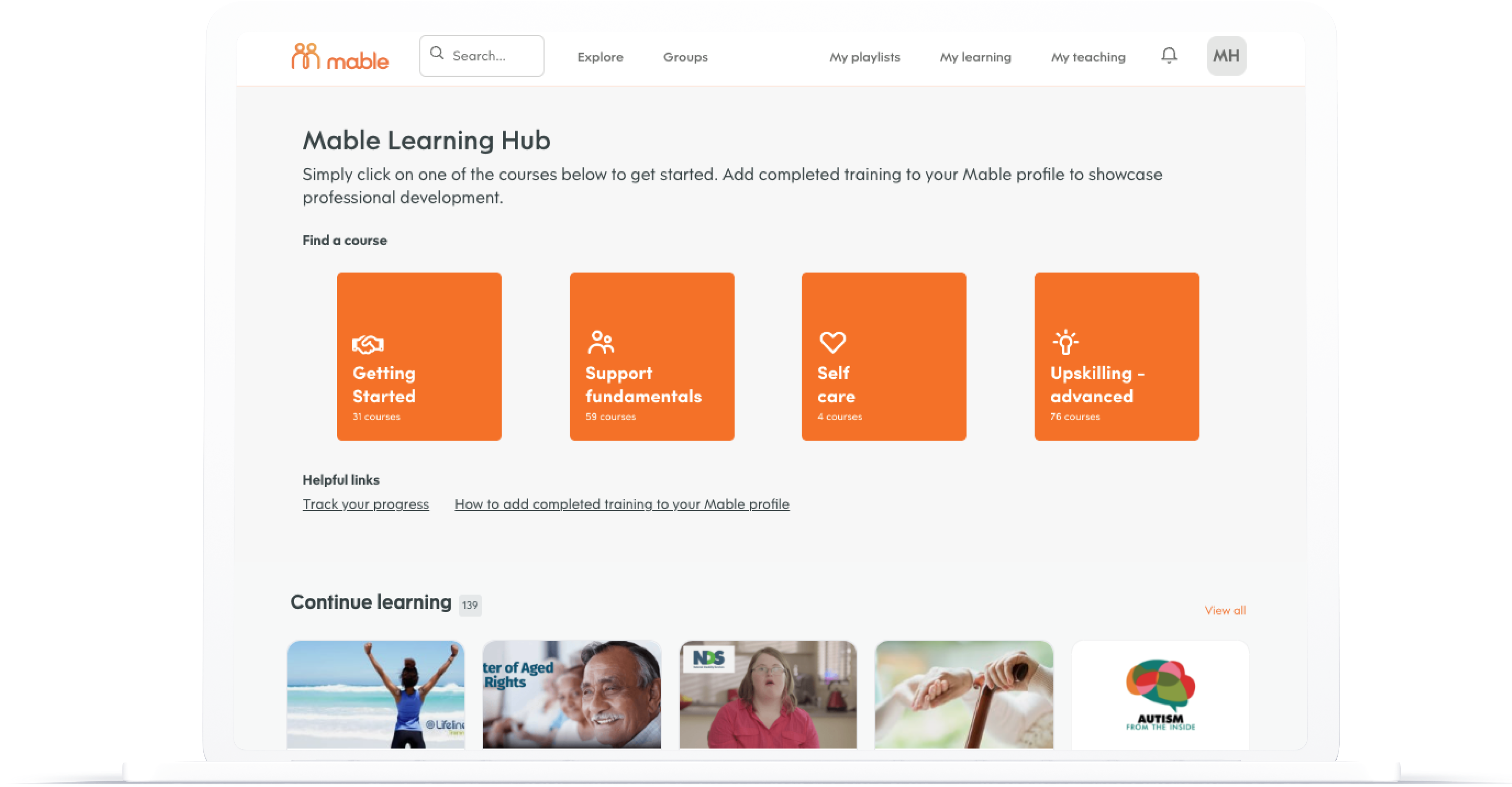The height and width of the screenshot is (787, 1512).
Task: Open the Aged Rights course thumbnail
Action: coord(571,695)
